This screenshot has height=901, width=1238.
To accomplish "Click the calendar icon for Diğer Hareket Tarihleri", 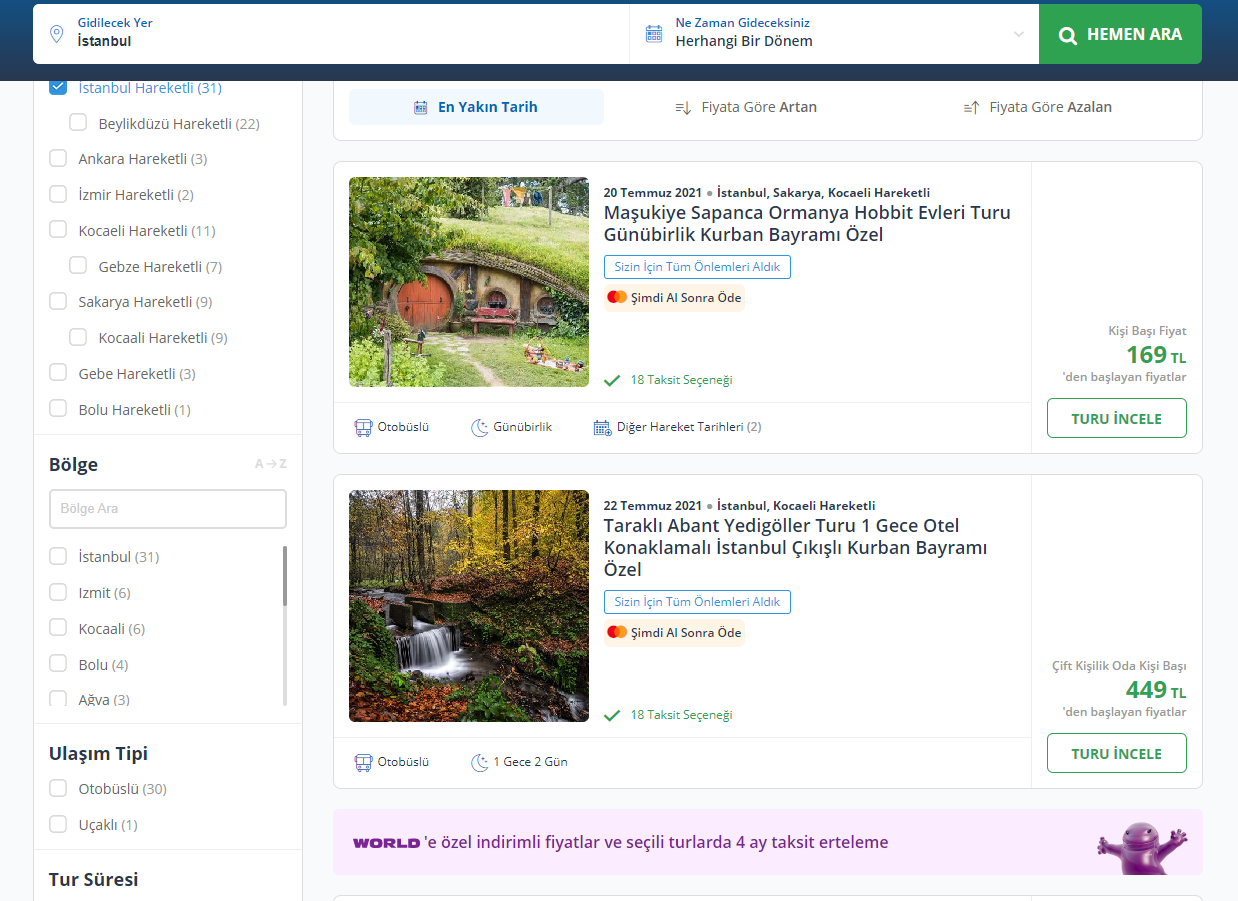I will (x=602, y=427).
